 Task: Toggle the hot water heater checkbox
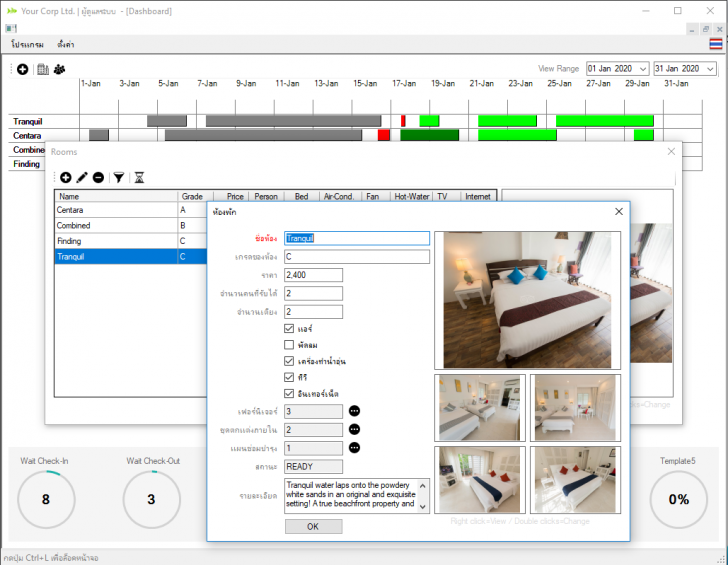[x=289, y=361]
